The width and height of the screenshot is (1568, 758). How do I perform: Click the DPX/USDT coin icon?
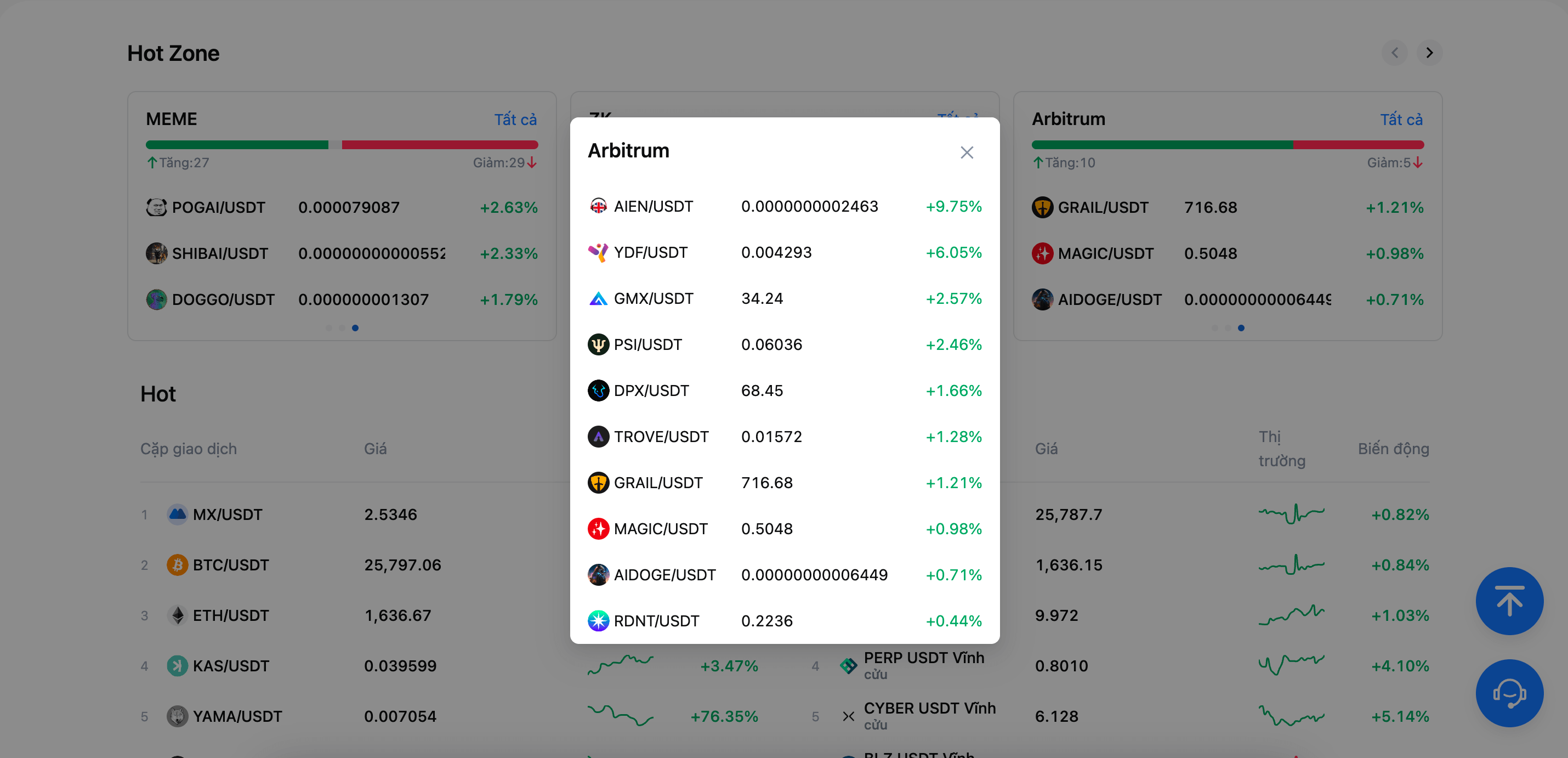[x=598, y=391]
